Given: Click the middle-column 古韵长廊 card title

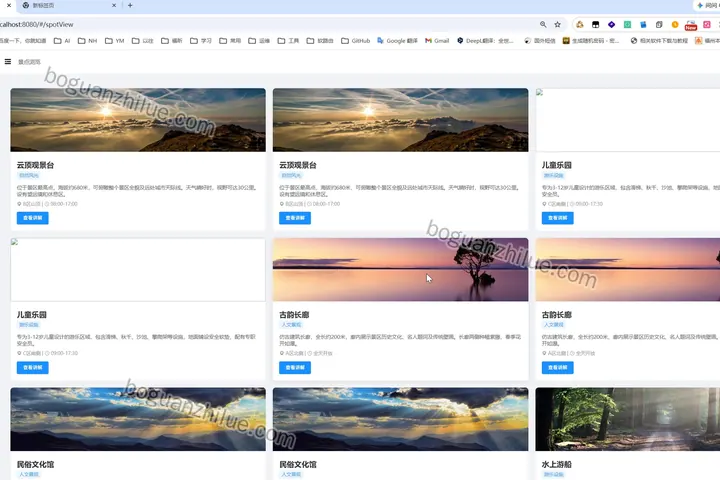Looking at the screenshot, I should pyautogui.click(x=294, y=315).
